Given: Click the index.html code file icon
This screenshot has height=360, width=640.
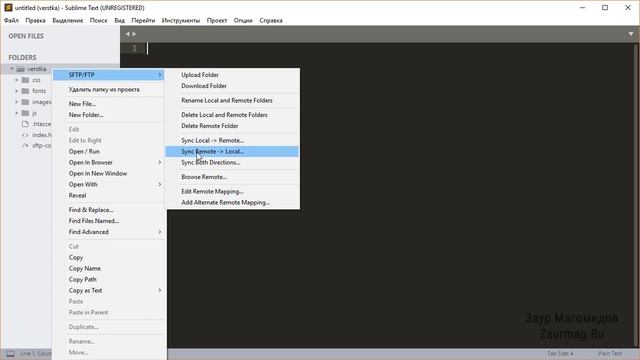Looking at the screenshot, I should 25,135.
